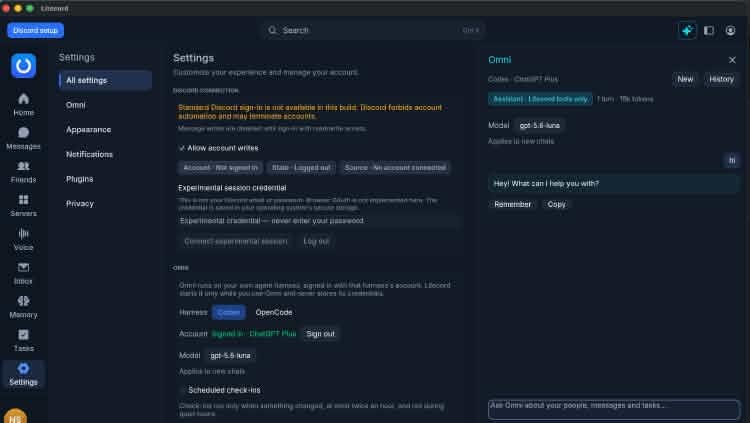Click the Signed in ChatGPT Plus status text
The height and width of the screenshot is (423, 750).
point(254,334)
